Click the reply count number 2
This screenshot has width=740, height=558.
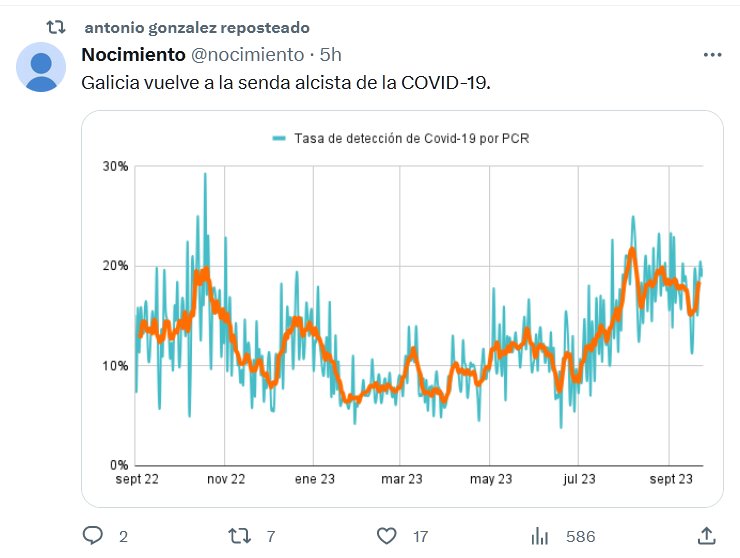(123, 537)
